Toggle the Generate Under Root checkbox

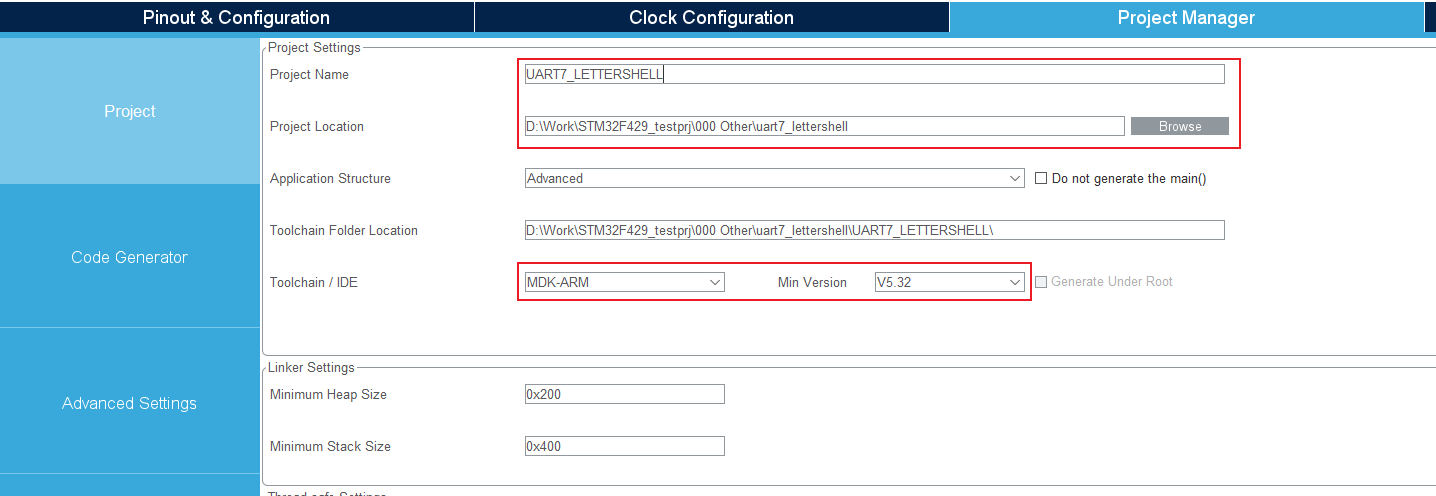pyautogui.click(x=1041, y=282)
